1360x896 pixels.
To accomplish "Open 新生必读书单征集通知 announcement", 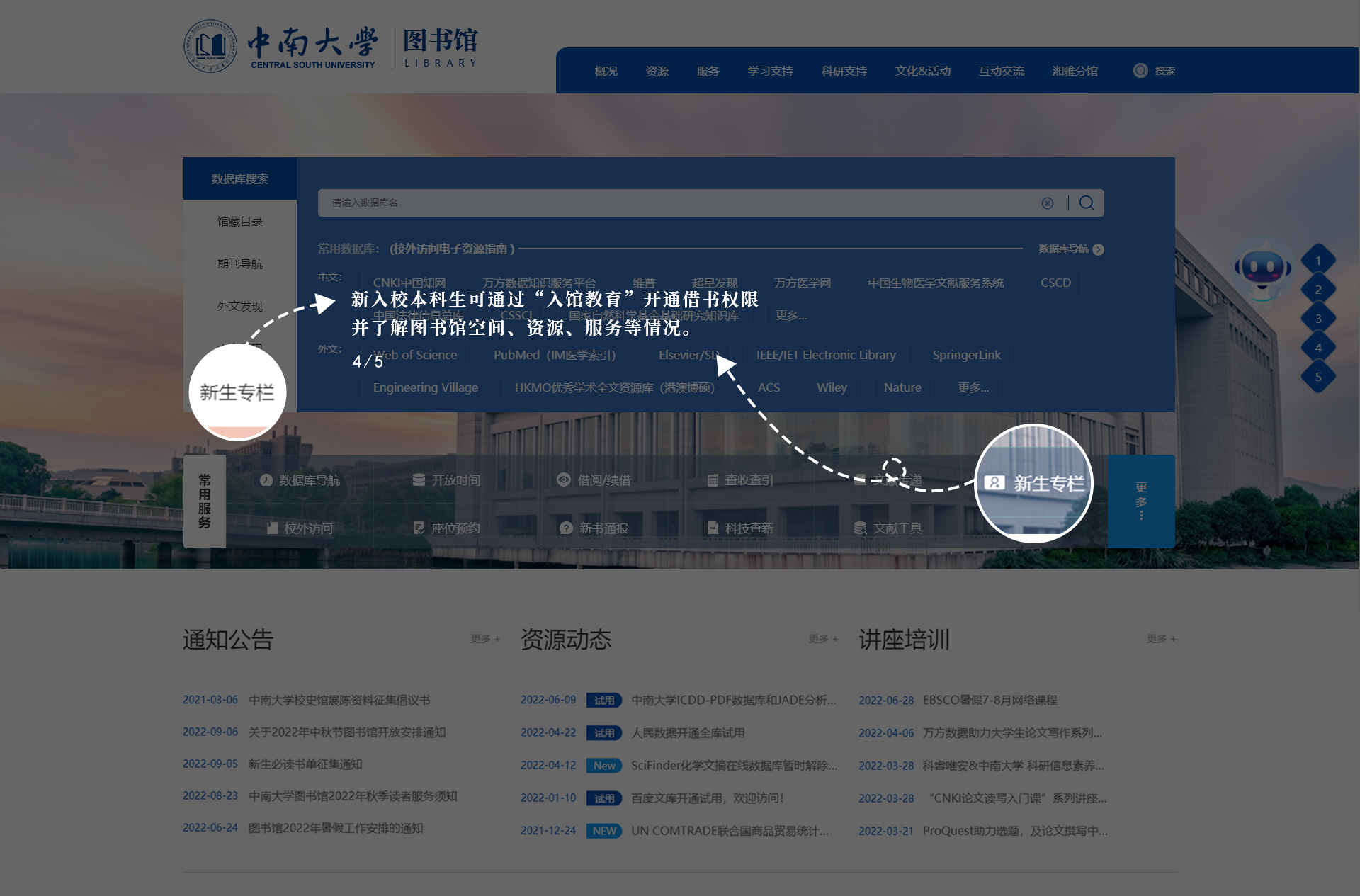I will pyautogui.click(x=305, y=764).
